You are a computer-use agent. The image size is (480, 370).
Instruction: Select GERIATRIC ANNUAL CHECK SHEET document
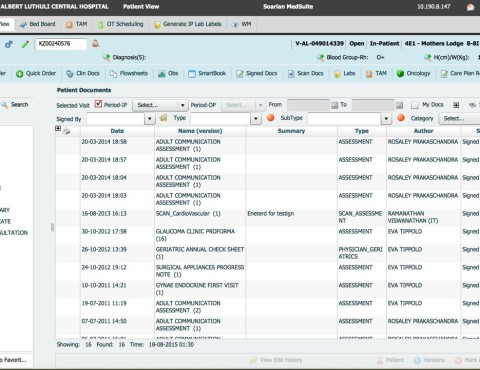(x=200, y=253)
